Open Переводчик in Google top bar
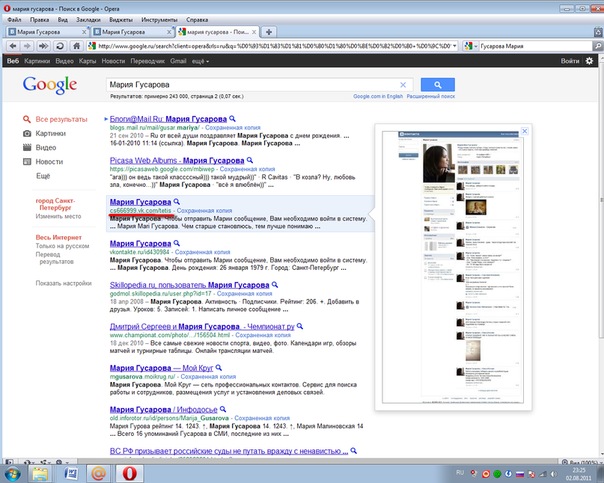604x483 pixels. pos(147,61)
